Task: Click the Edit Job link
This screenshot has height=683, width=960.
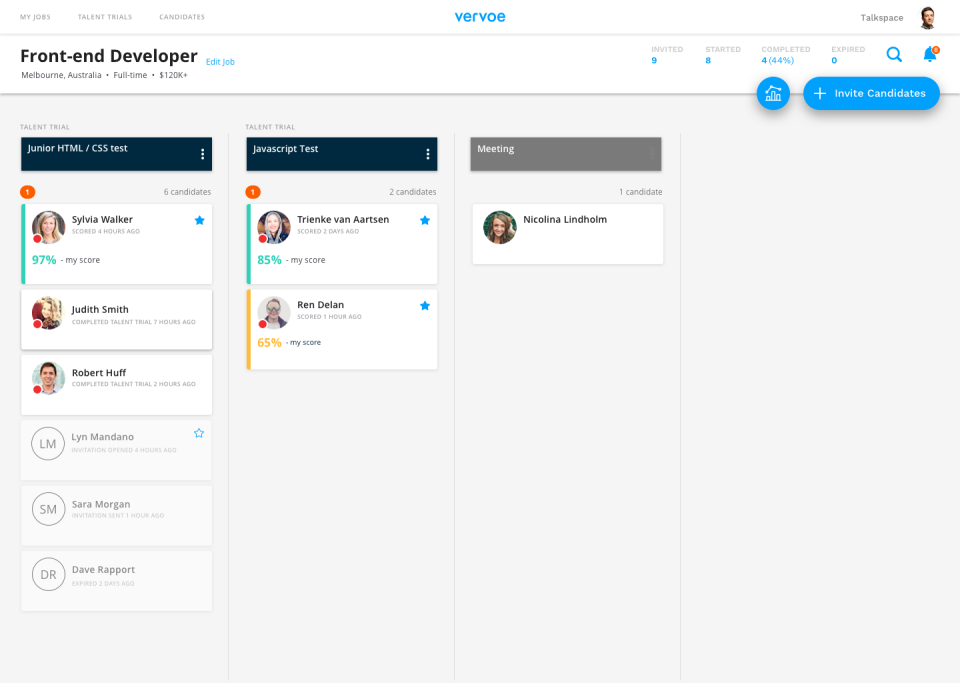Action: pos(220,62)
